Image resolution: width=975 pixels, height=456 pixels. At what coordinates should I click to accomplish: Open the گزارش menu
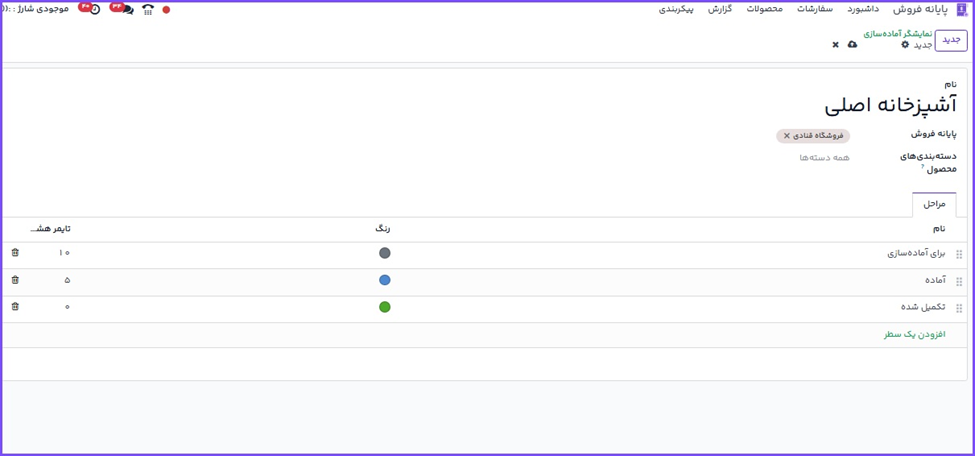coord(720,9)
